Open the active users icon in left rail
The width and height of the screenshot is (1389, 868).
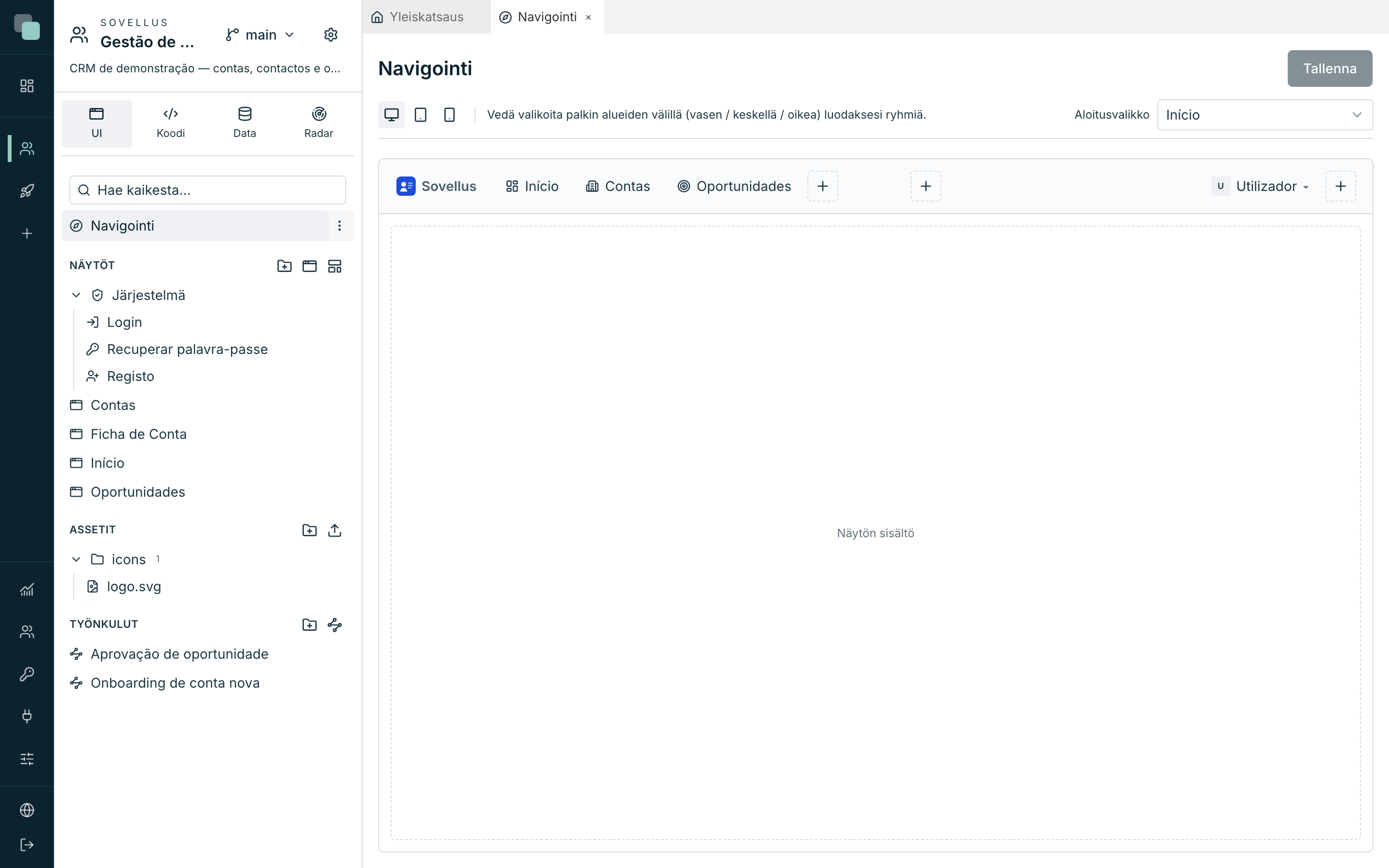[x=27, y=149]
